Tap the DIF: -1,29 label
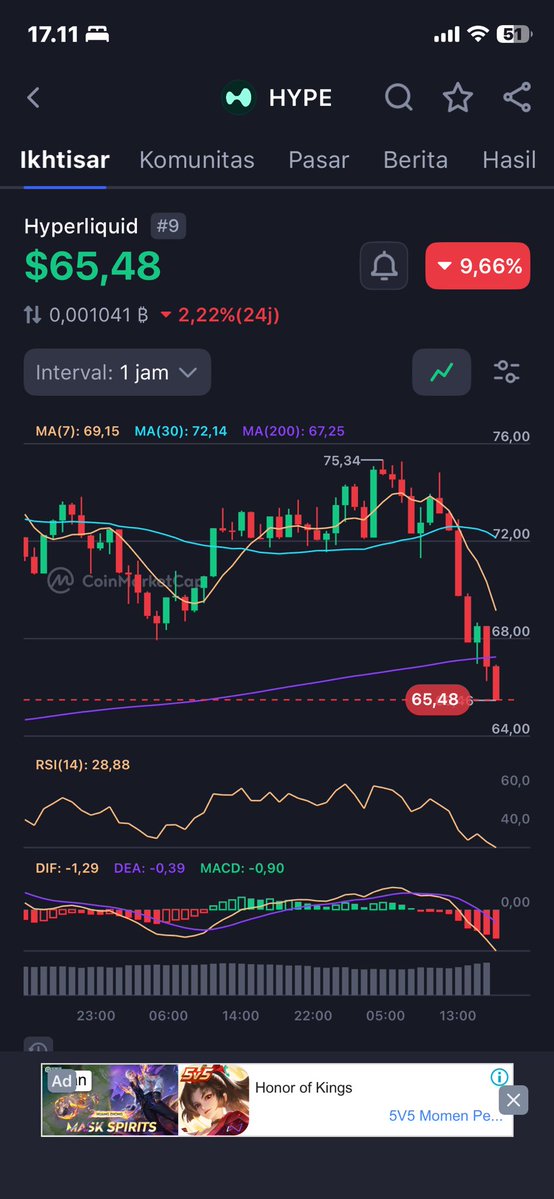 pos(67,868)
